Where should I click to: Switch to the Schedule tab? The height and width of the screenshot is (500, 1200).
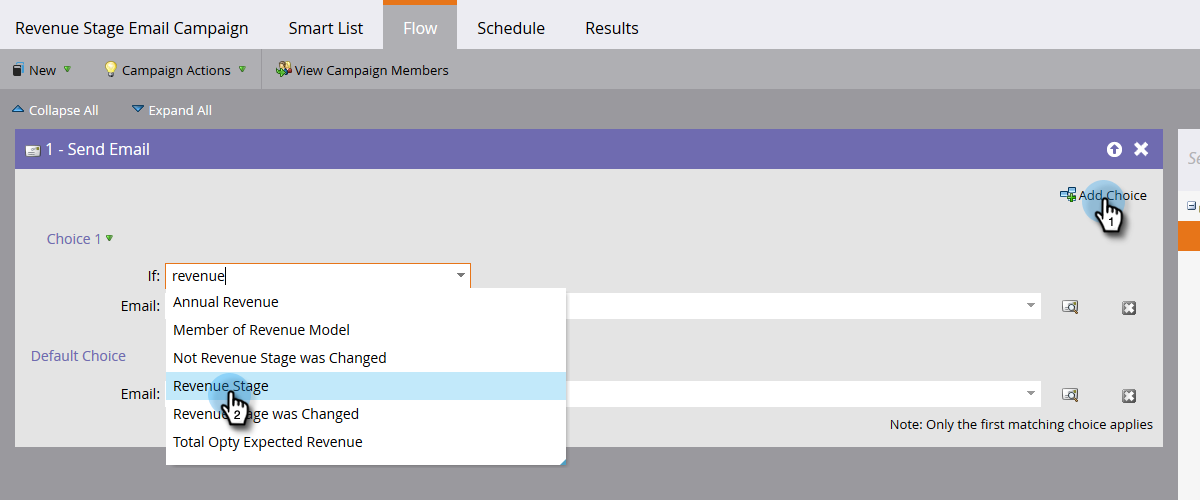(510, 28)
